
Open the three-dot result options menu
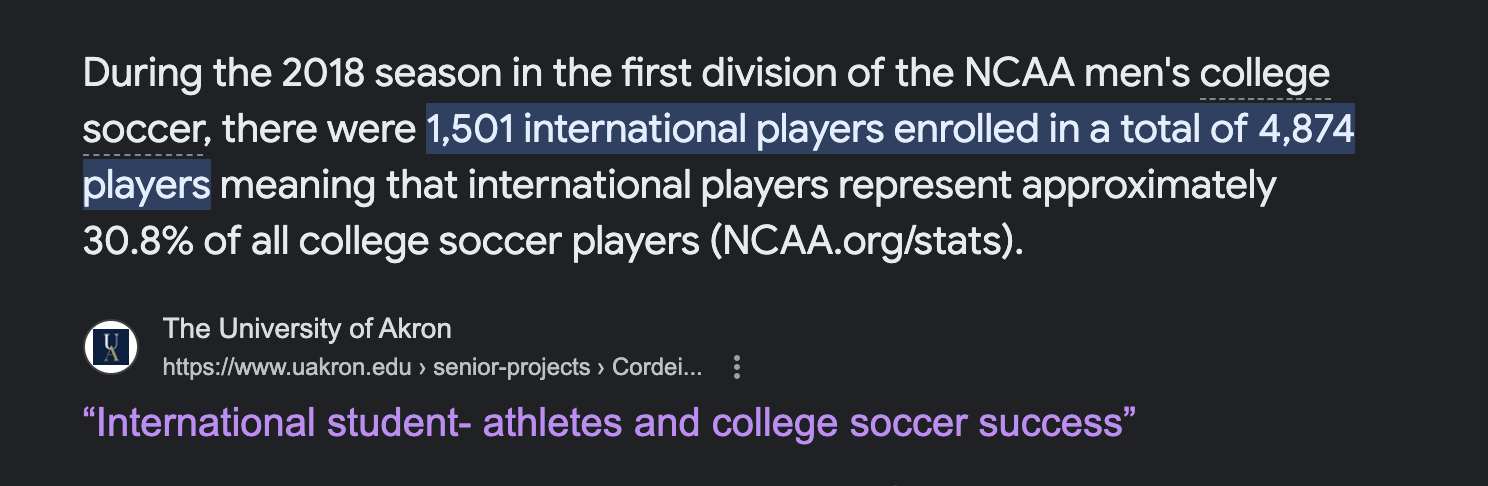pos(737,368)
